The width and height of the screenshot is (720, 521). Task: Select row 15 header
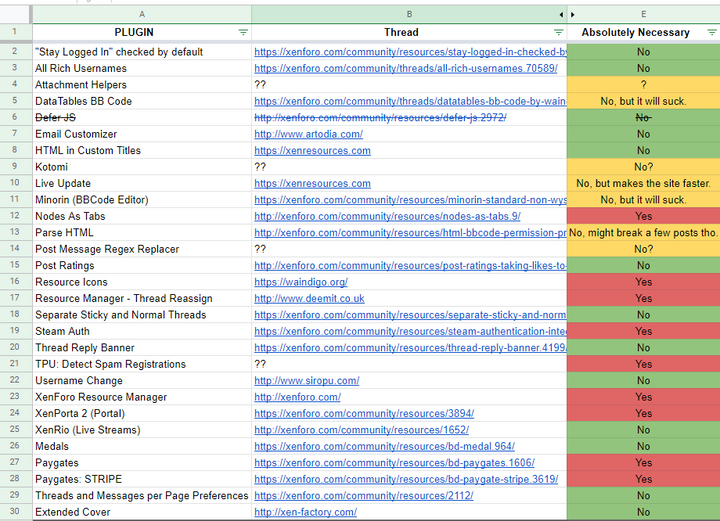coord(16,266)
